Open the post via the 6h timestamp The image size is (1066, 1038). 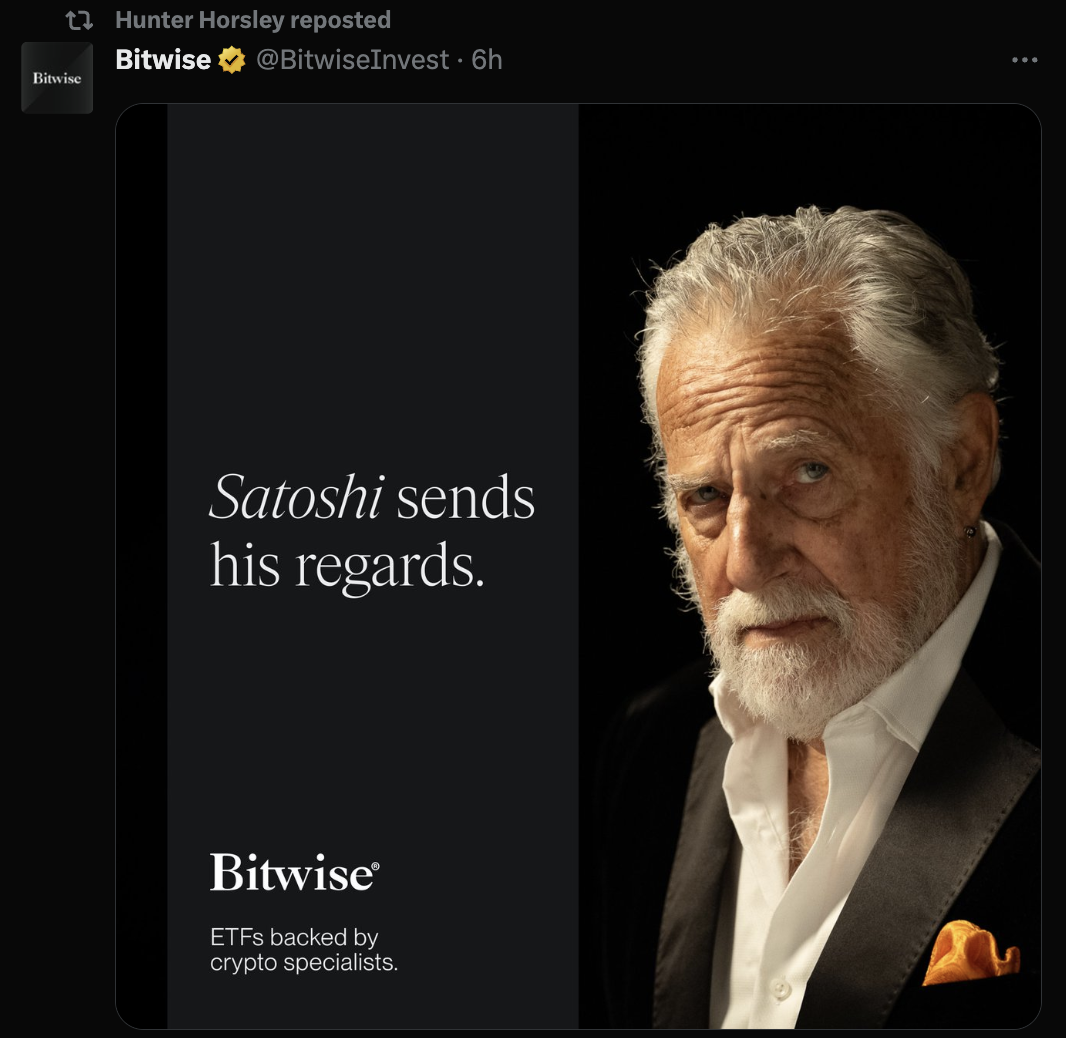487,60
